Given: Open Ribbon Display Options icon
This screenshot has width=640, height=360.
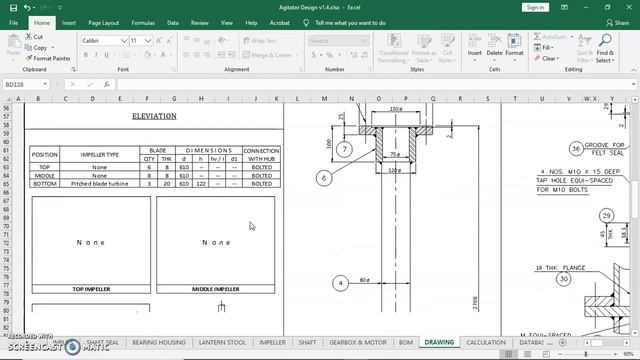Looking at the screenshot, I should pos(564,7).
